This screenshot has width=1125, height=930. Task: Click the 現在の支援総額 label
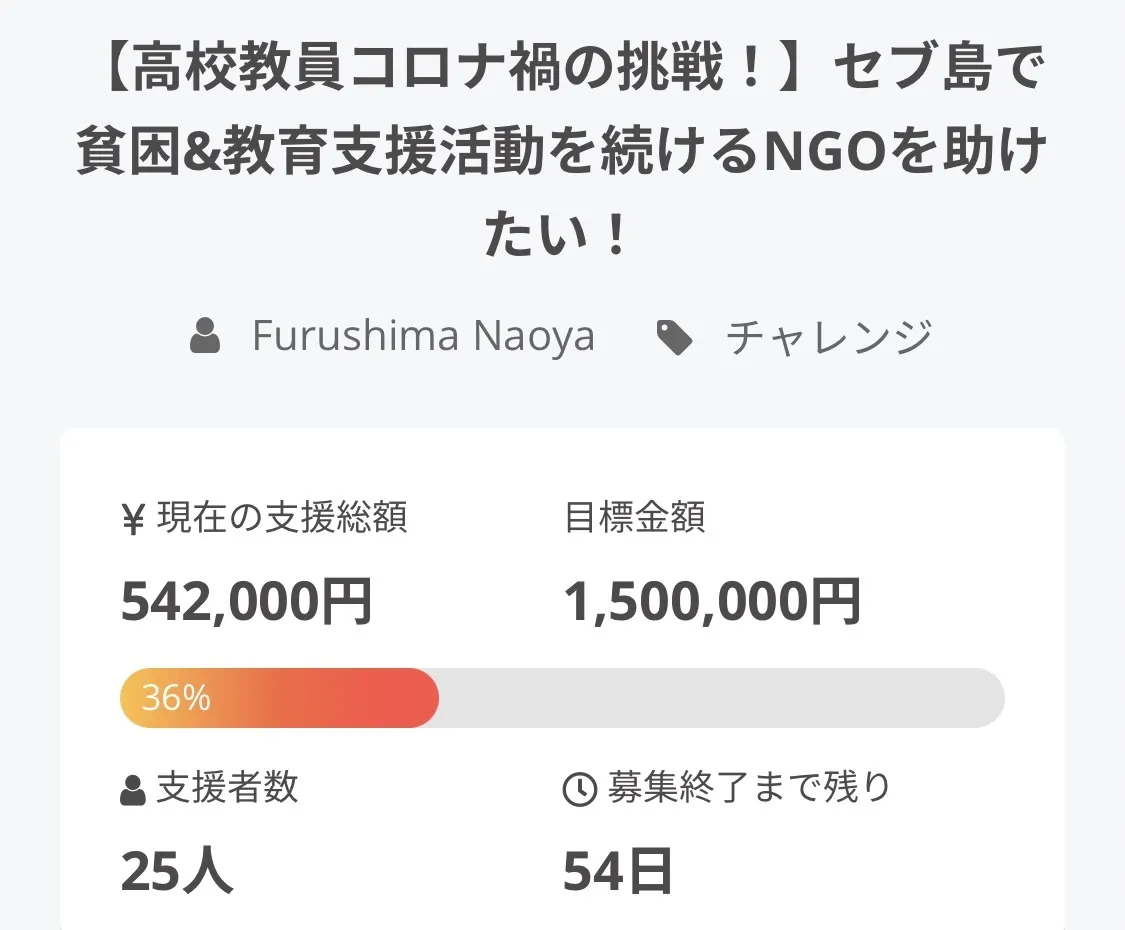(x=282, y=518)
